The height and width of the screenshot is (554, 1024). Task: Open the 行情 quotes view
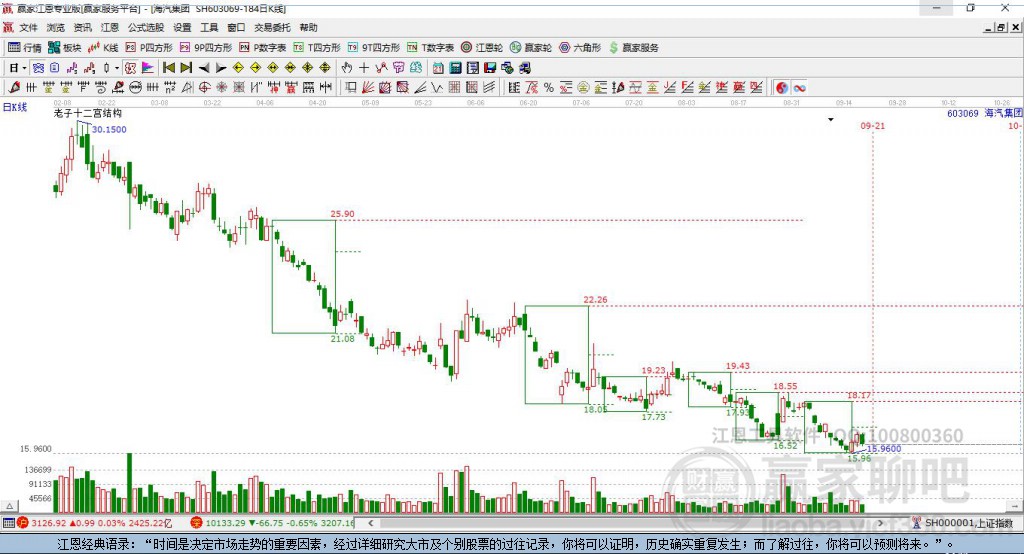[x=24, y=48]
